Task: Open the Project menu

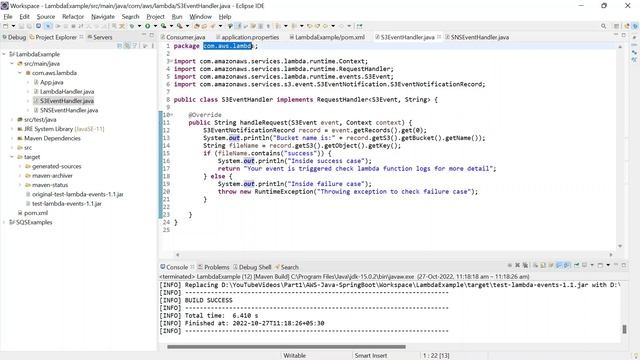Action: click(x=155, y=17)
